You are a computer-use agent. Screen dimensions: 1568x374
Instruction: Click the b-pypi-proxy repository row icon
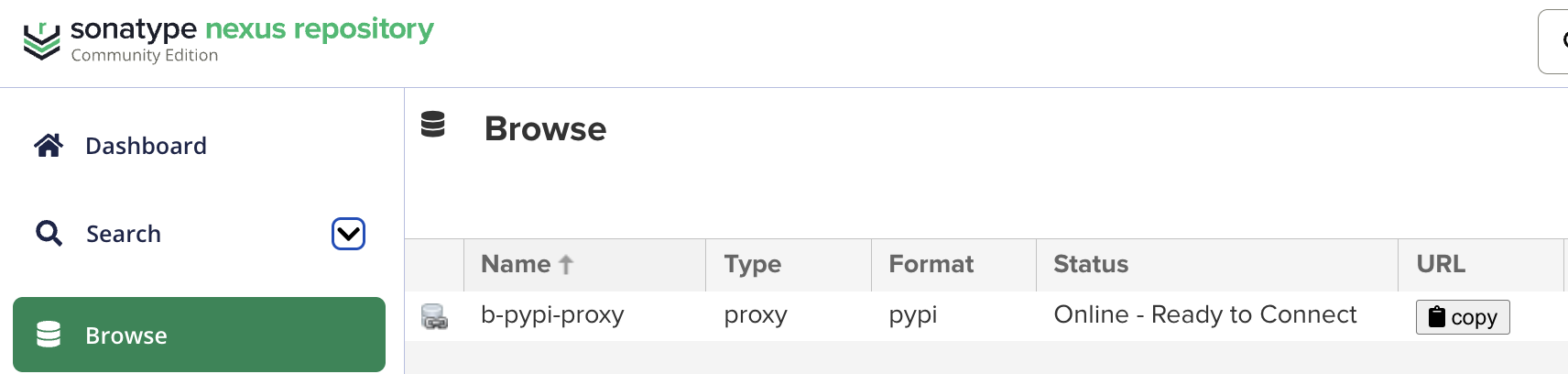tap(434, 316)
